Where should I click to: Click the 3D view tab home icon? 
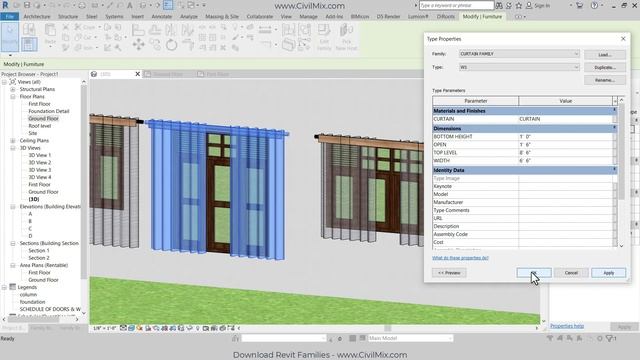[94, 74]
